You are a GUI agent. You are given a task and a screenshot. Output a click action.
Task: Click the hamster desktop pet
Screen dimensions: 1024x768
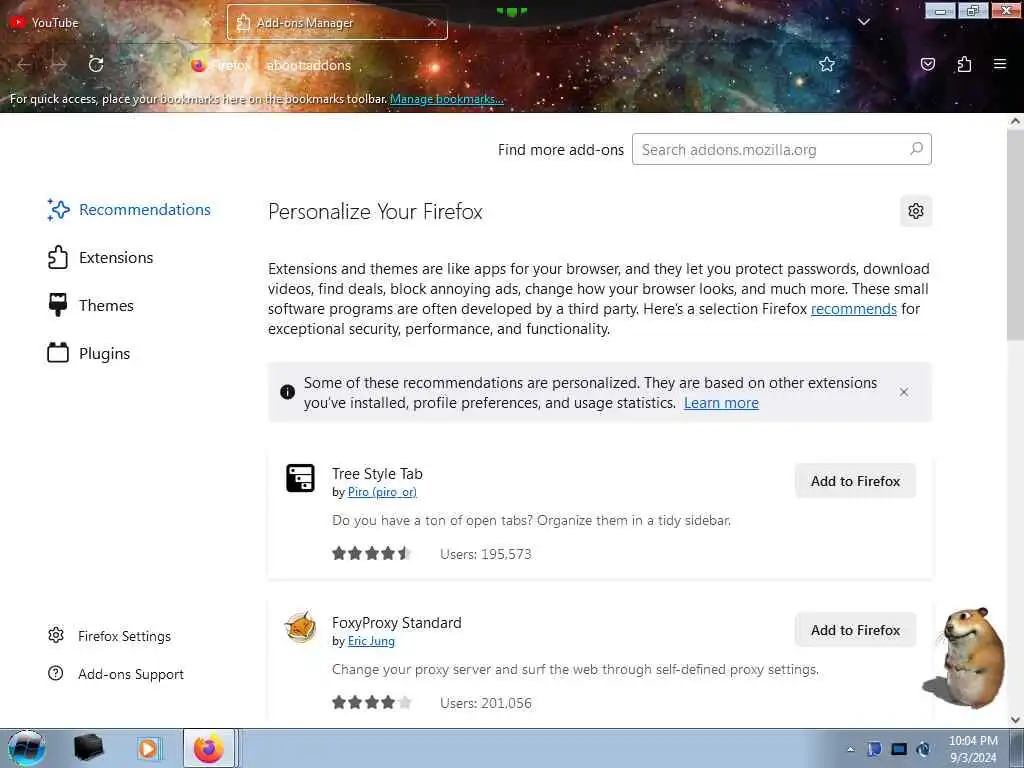(x=965, y=657)
